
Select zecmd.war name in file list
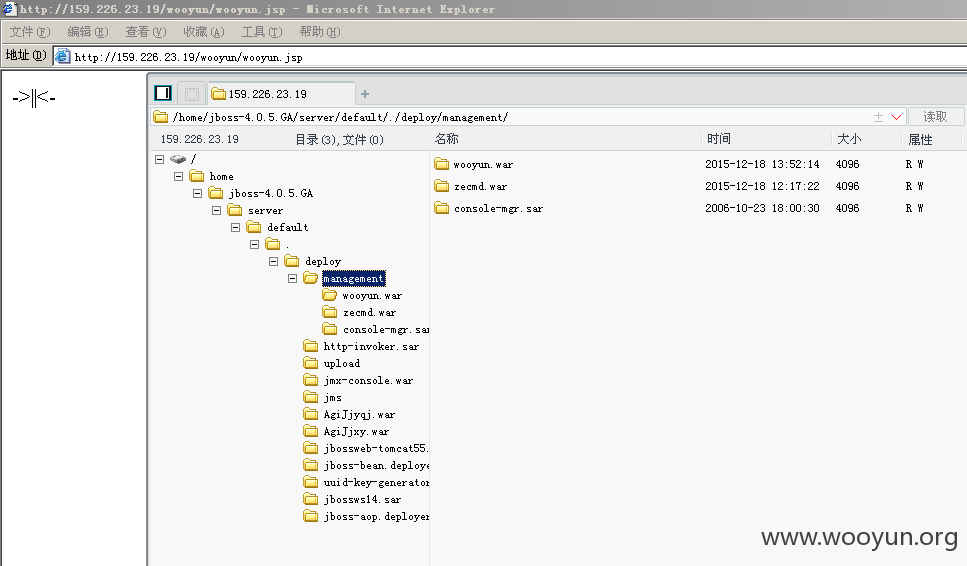click(480, 186)
